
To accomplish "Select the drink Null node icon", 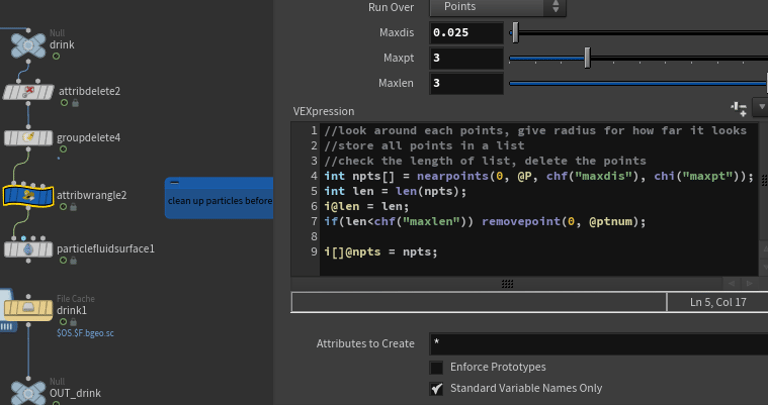I will [x=28, y=46].
